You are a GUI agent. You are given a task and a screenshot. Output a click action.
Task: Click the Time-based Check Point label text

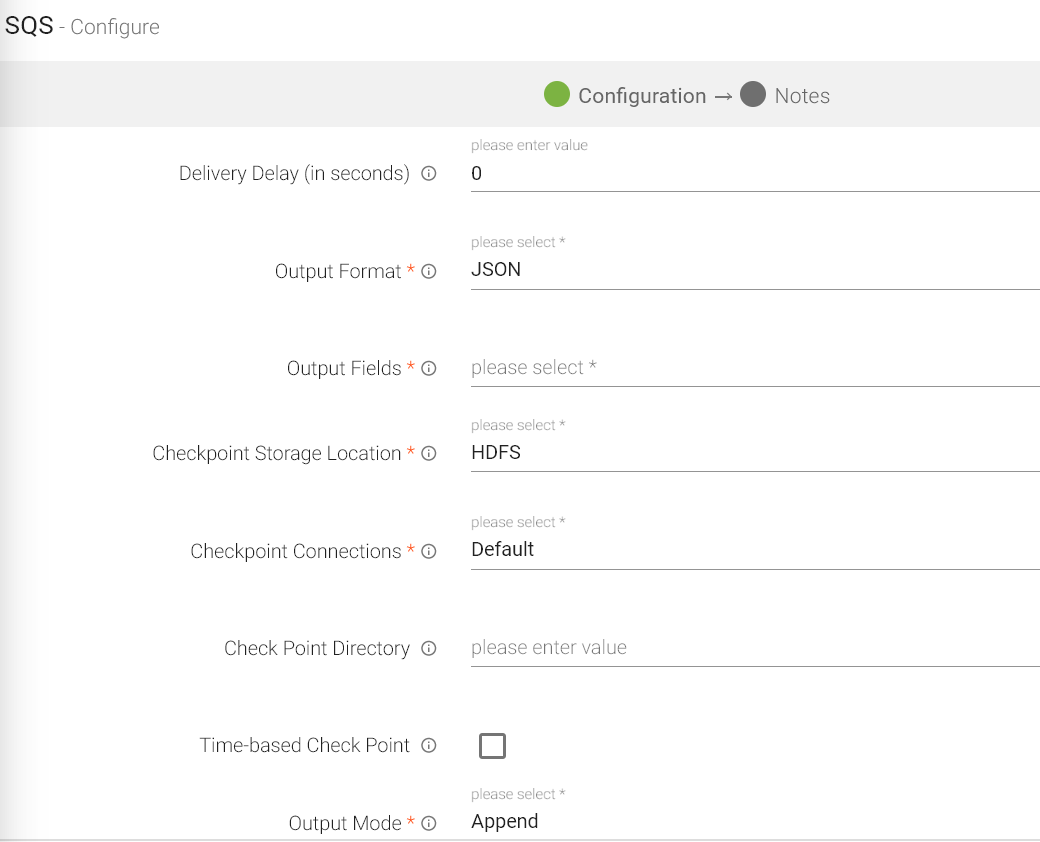304,746
